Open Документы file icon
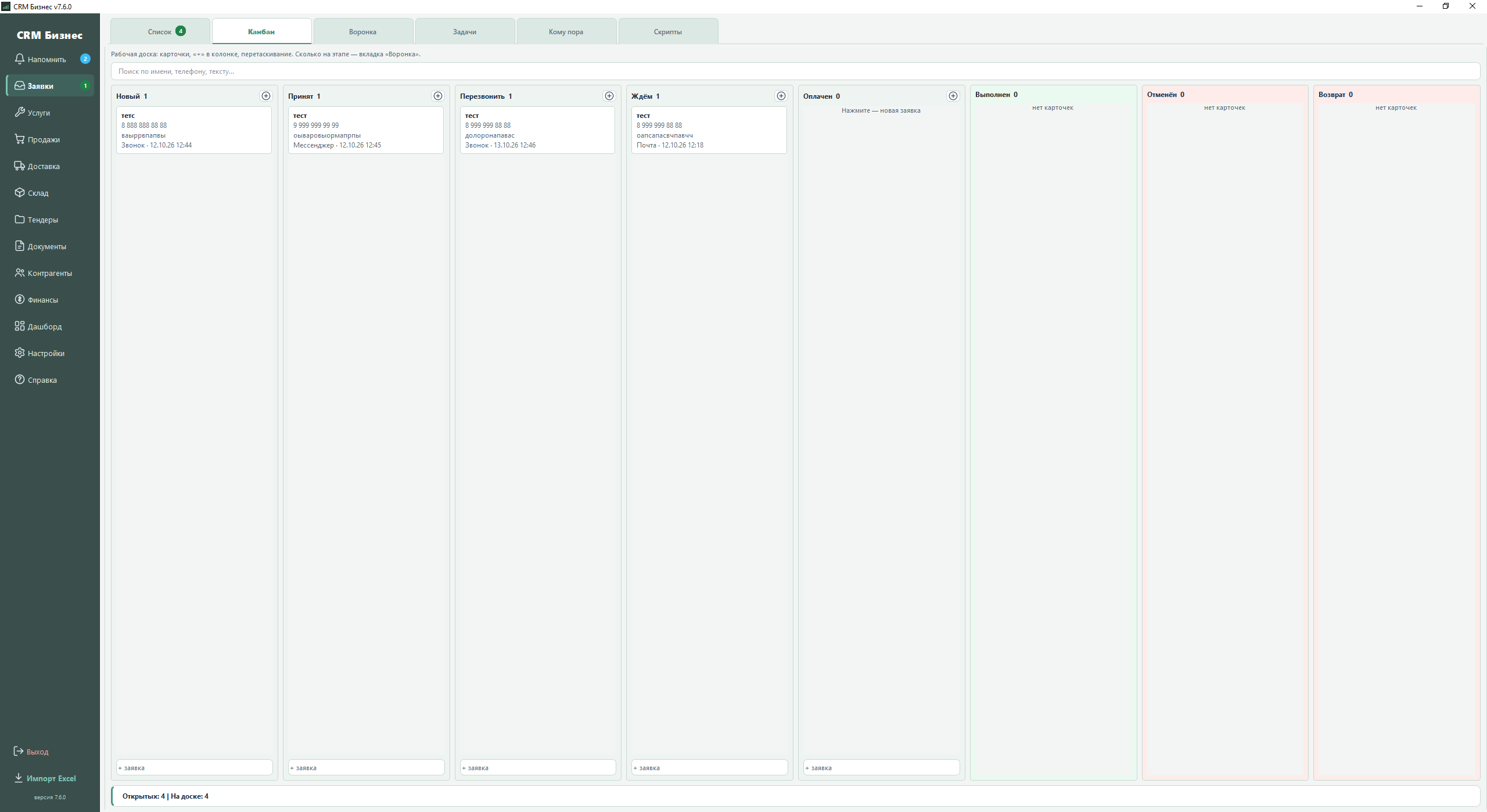The height and width of the screenshot is (812, 1487). [x=20, y=246]
